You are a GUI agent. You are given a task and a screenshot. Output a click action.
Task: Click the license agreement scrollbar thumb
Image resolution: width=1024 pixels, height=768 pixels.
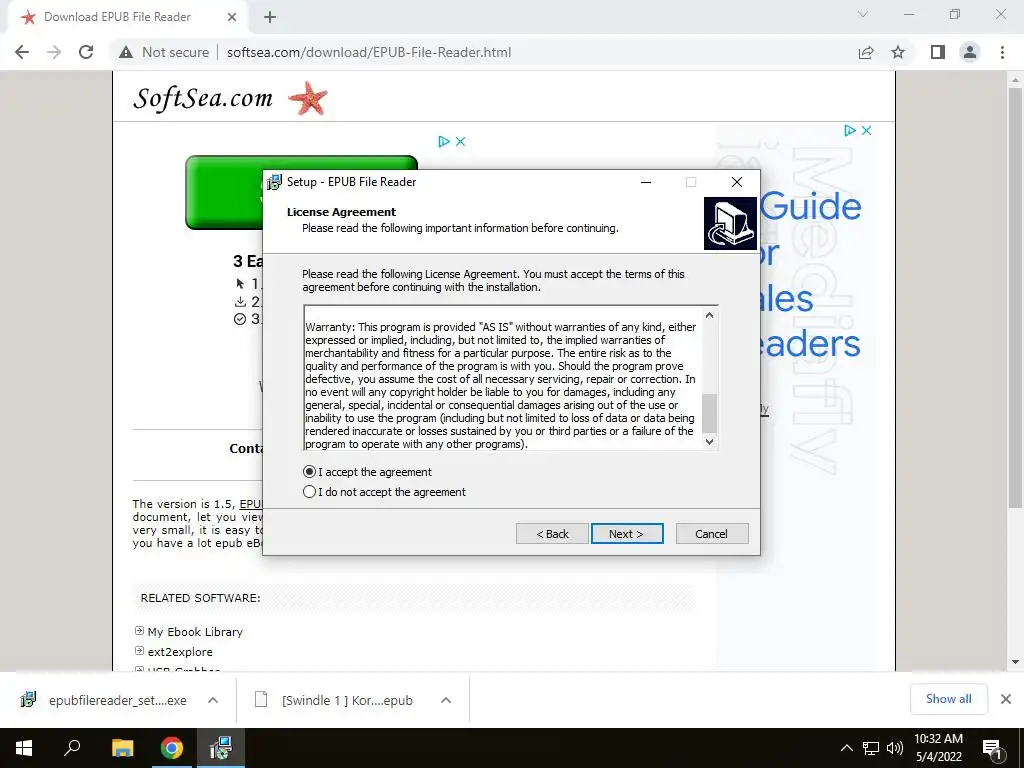coord(709,413)
